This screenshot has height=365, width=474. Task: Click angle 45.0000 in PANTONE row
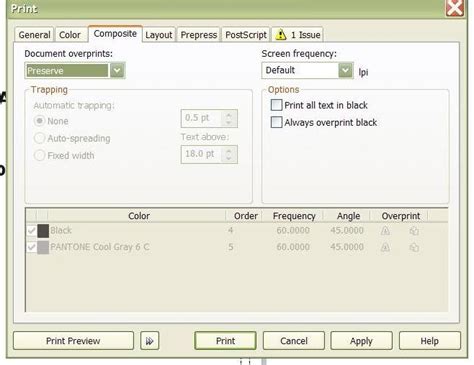click(x=347, y=247)
